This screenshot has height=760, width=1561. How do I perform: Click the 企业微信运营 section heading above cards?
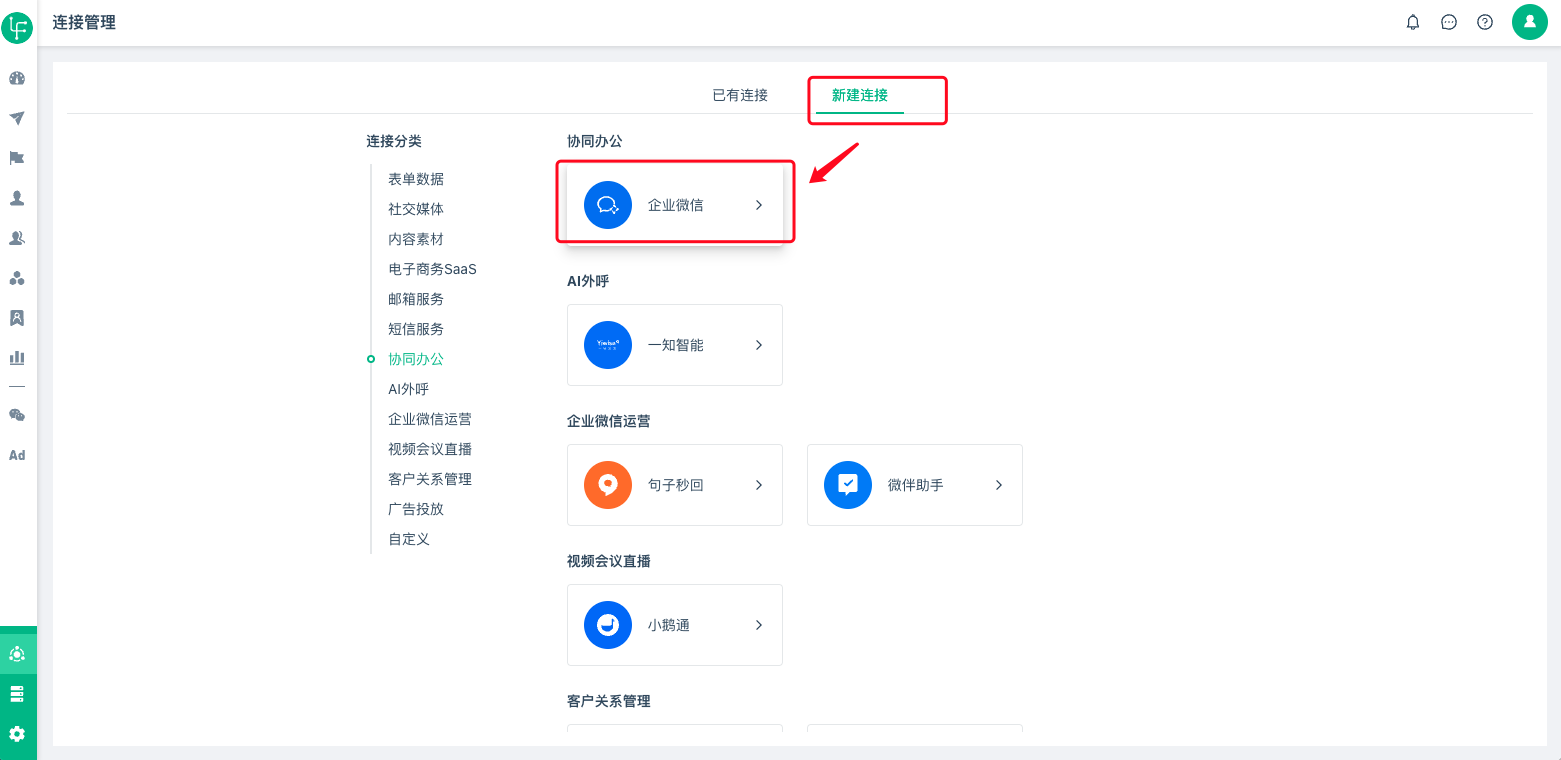pyautogui.click(x=609, y=421)
